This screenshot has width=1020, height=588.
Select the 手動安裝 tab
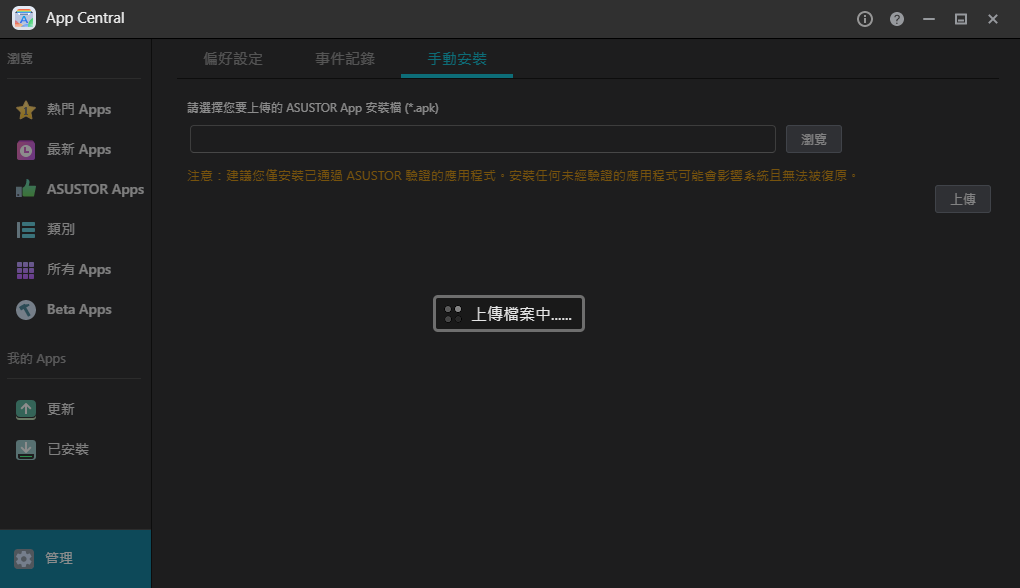click(x=457, y=59)
